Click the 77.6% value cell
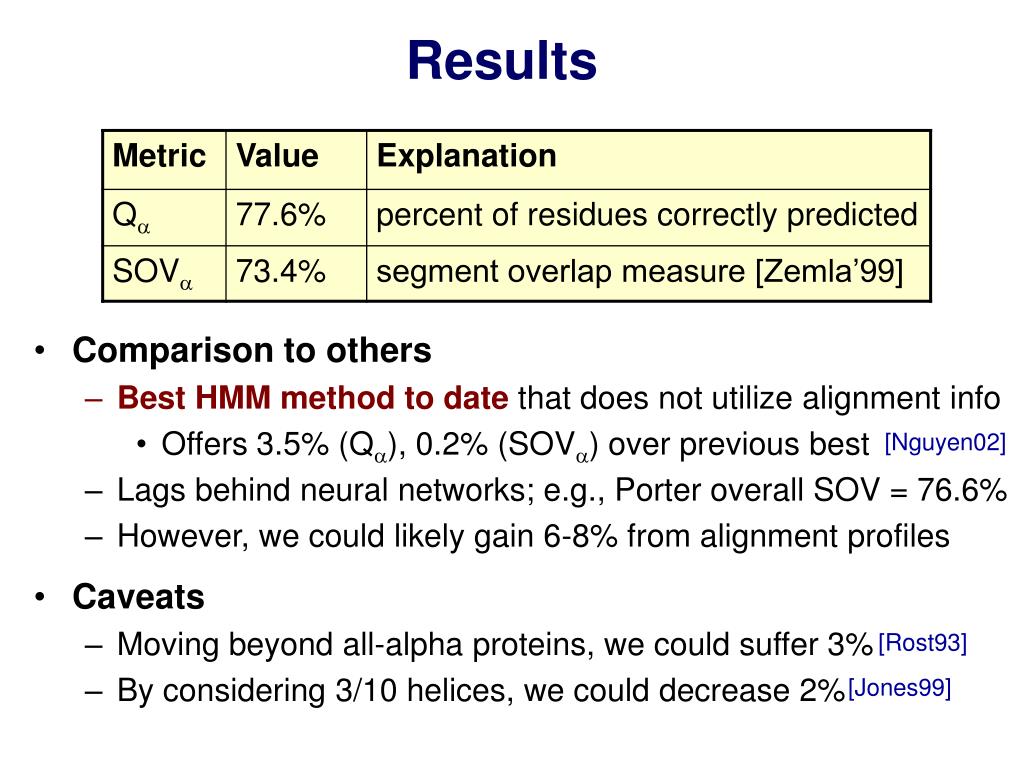The height and width of the screenshot is (767, 1023). (x=296, y=218)
